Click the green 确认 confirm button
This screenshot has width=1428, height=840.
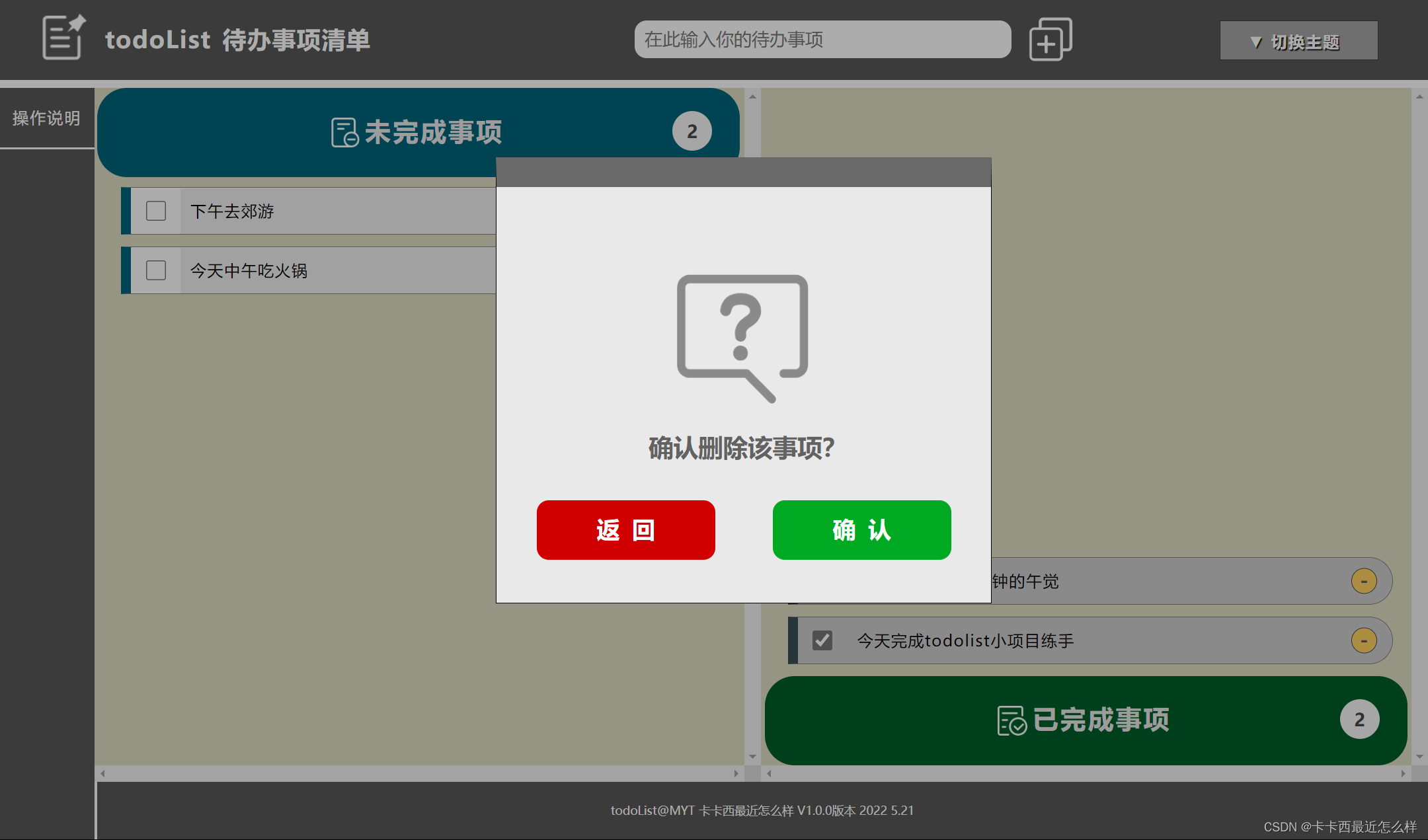tap(861, 530)
